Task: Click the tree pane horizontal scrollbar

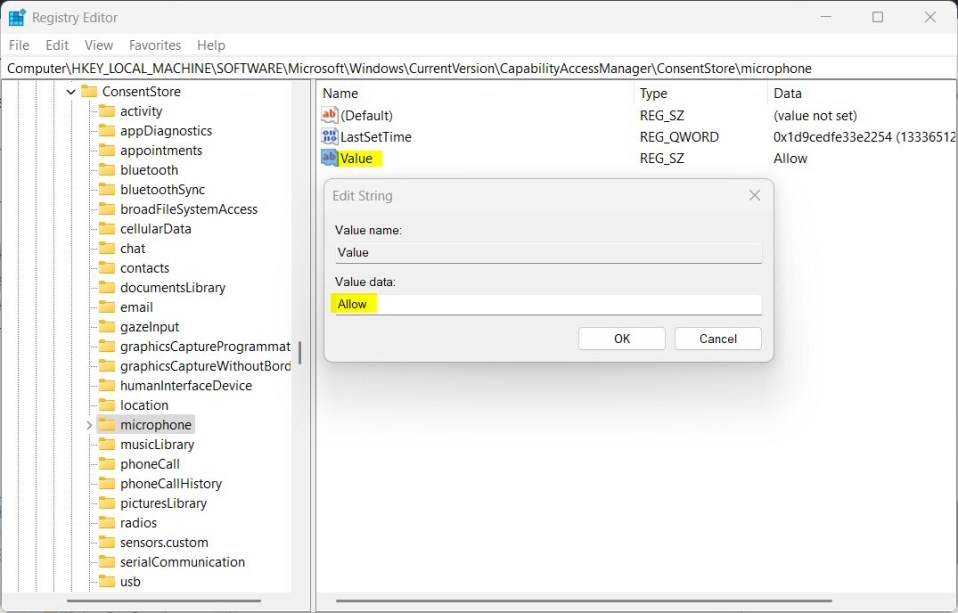Action: pyautogui.click(x=164, y=601)
